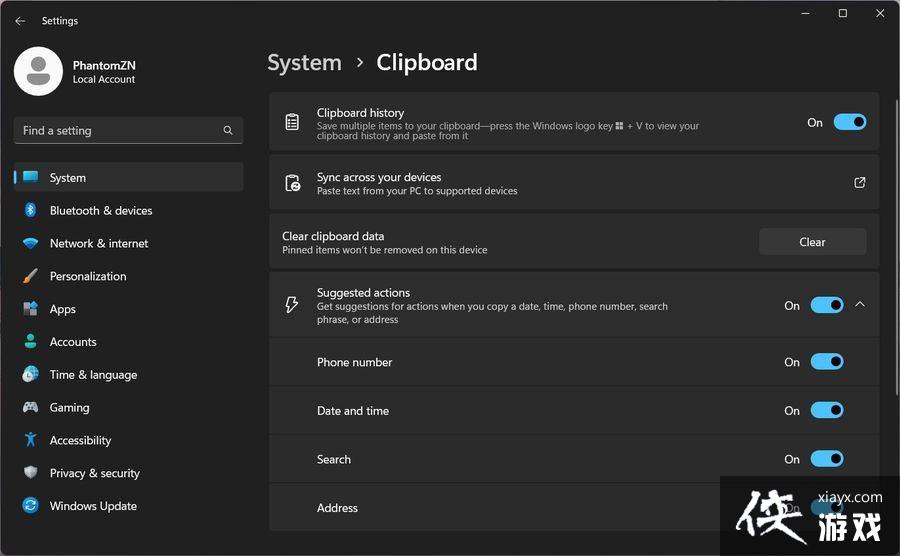Disable the Date and time toggle
The width and height of the screenshot is (900, 556).
827,410
